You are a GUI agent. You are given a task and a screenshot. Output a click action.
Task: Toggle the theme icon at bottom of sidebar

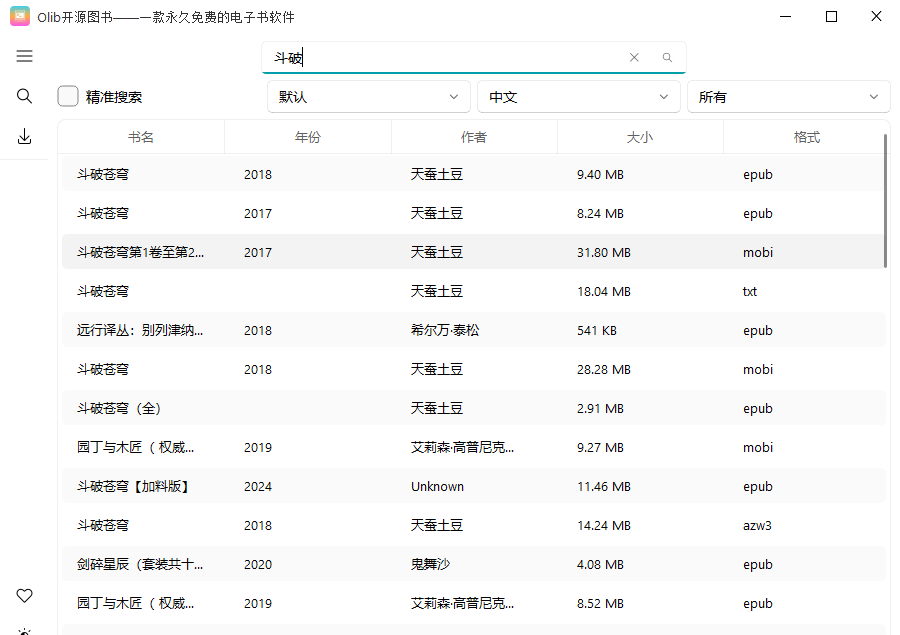[x=25, y=630]
